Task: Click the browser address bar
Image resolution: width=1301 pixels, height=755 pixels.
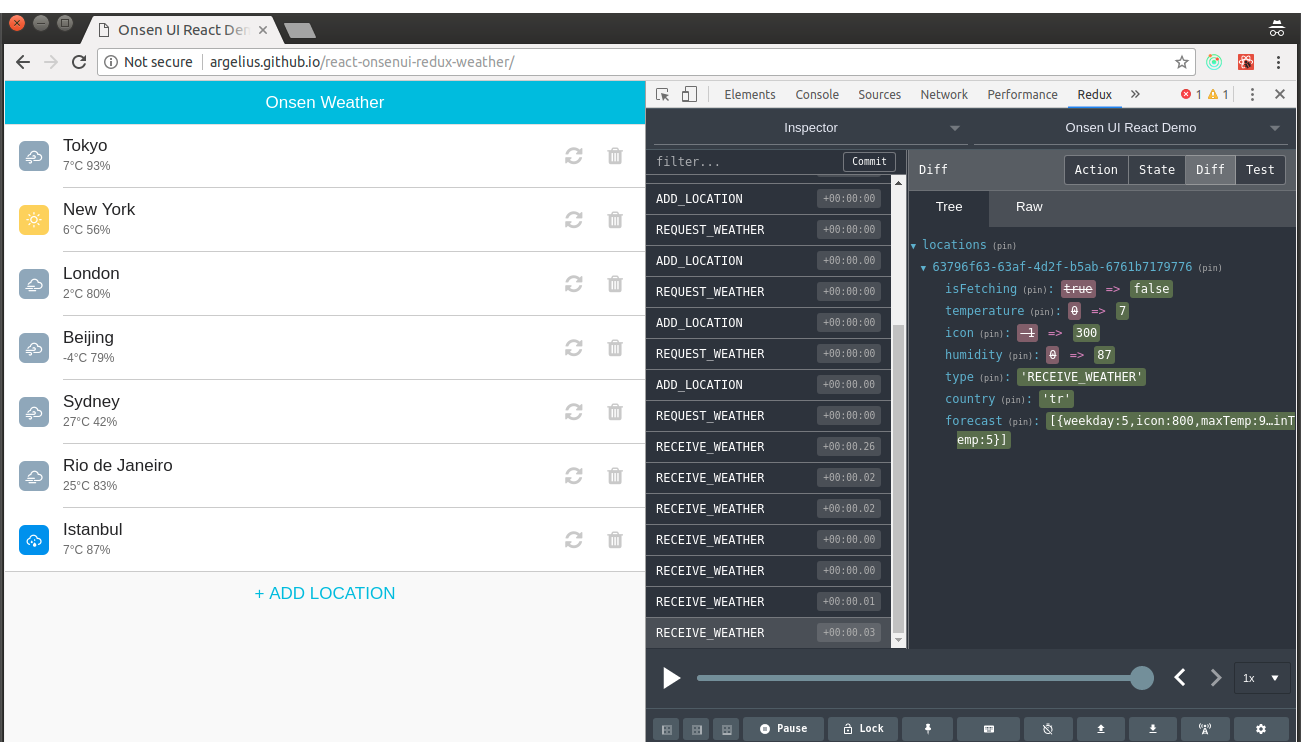Action: [645, 62]
